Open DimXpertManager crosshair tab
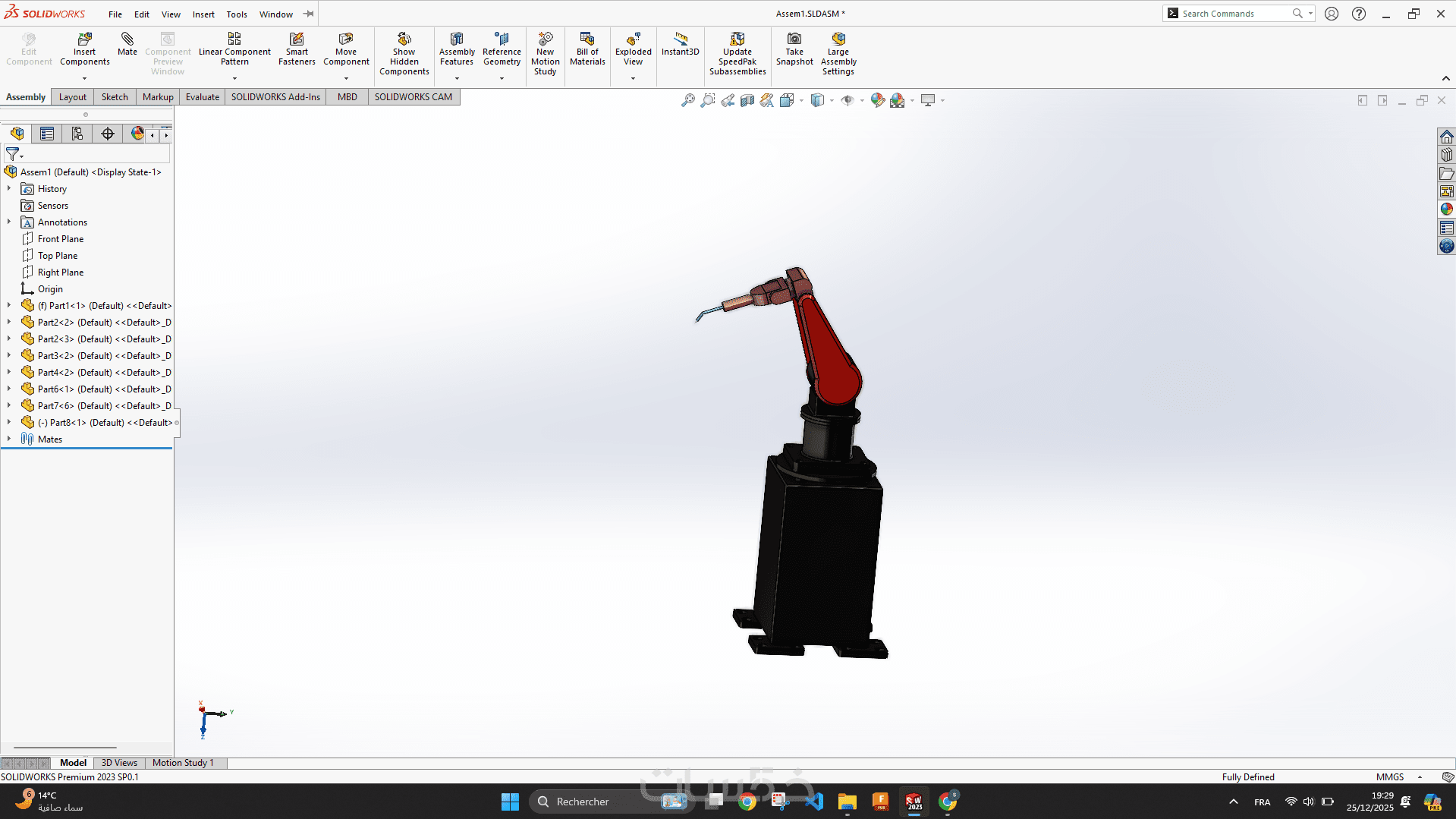Image resolution: width=1456 pixels, height=819 pixels. (x=108, y=134)
